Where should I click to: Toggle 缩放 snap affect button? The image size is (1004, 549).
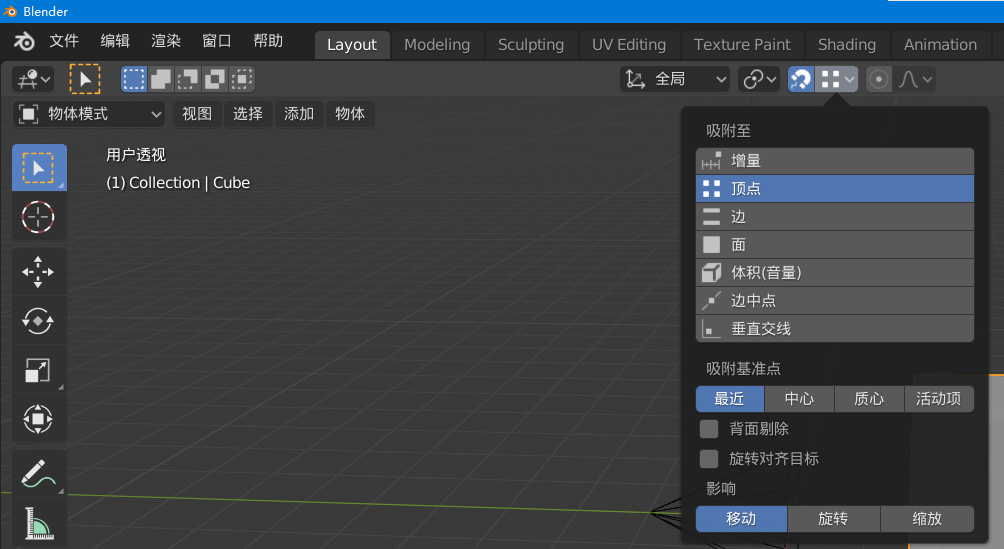tap(927, 519)
